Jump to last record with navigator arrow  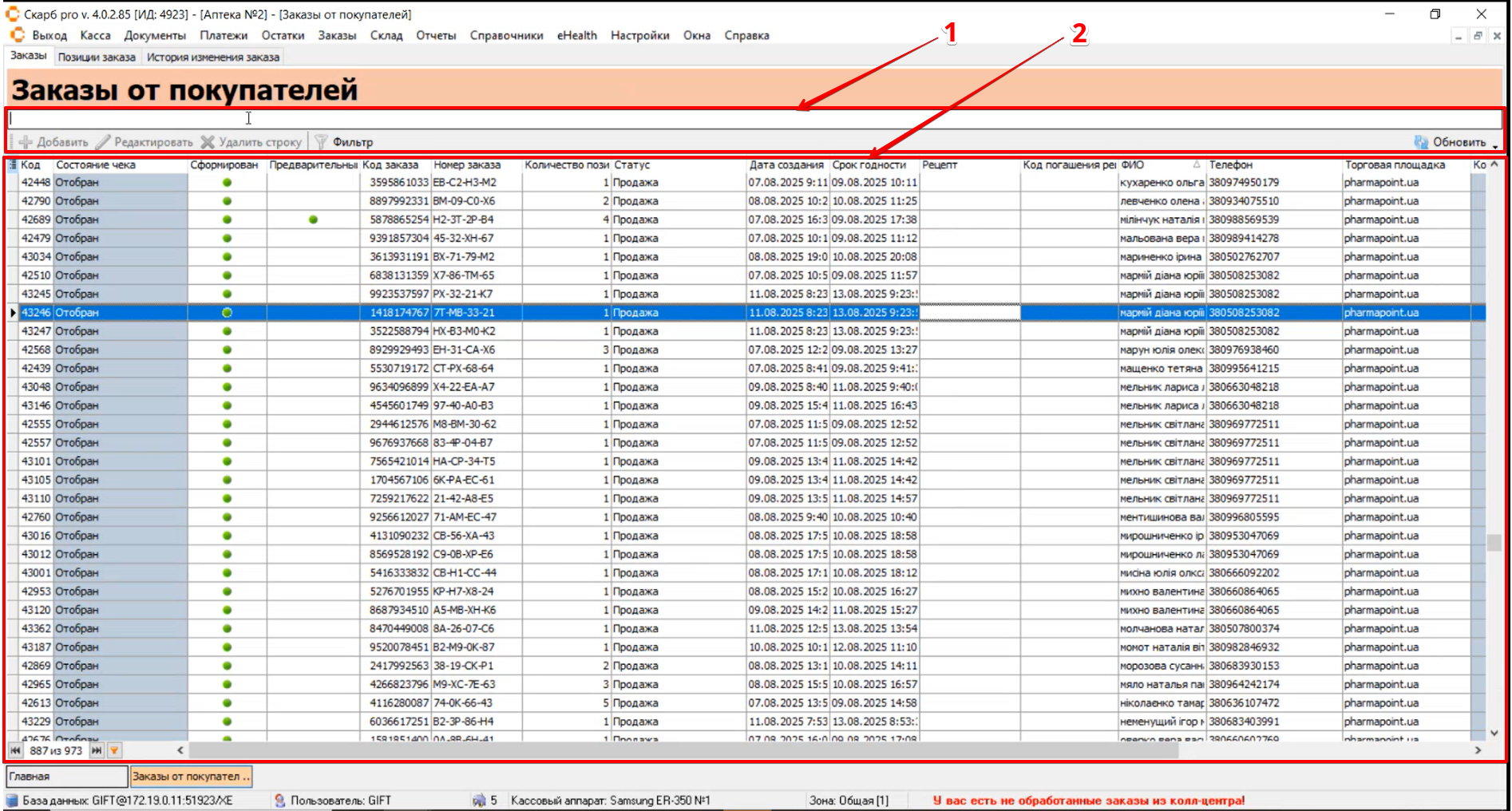point(97,750)
